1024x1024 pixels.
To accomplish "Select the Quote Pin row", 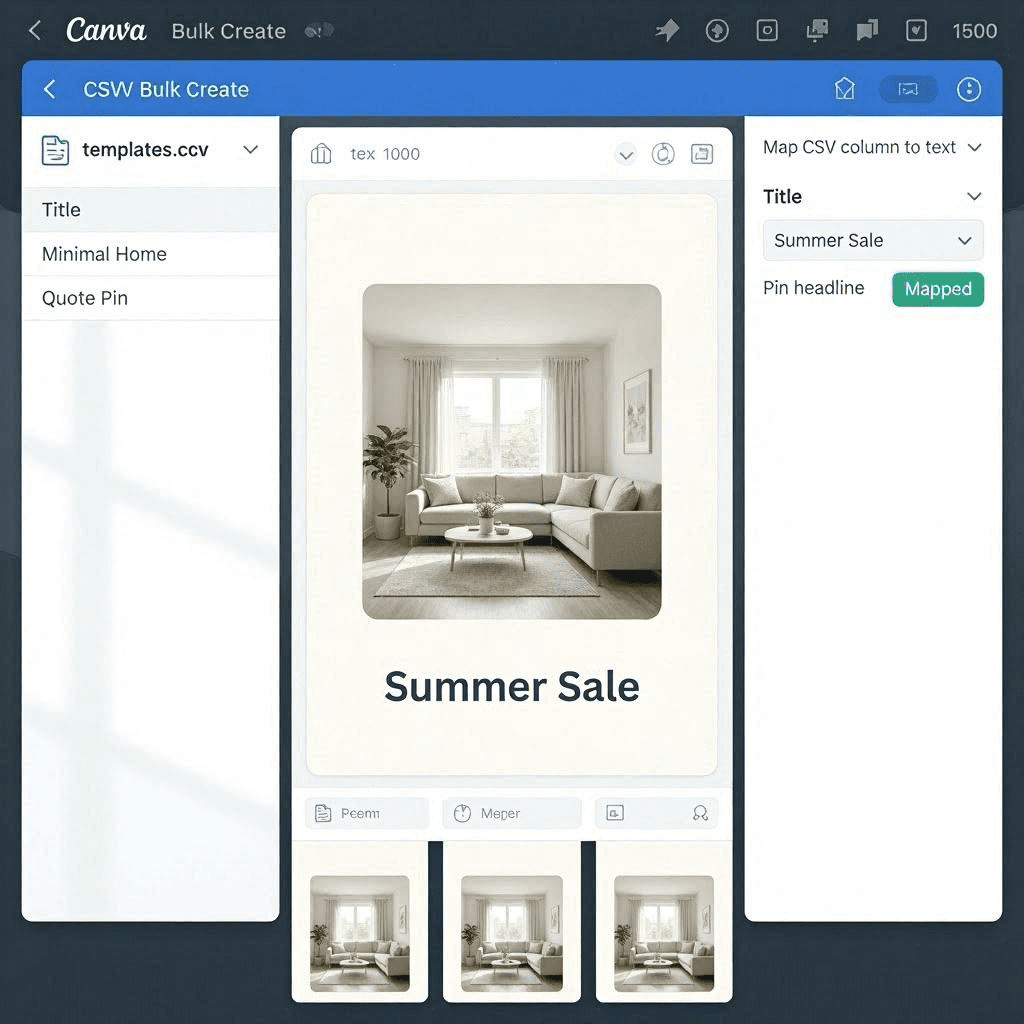I will [150, 298].
